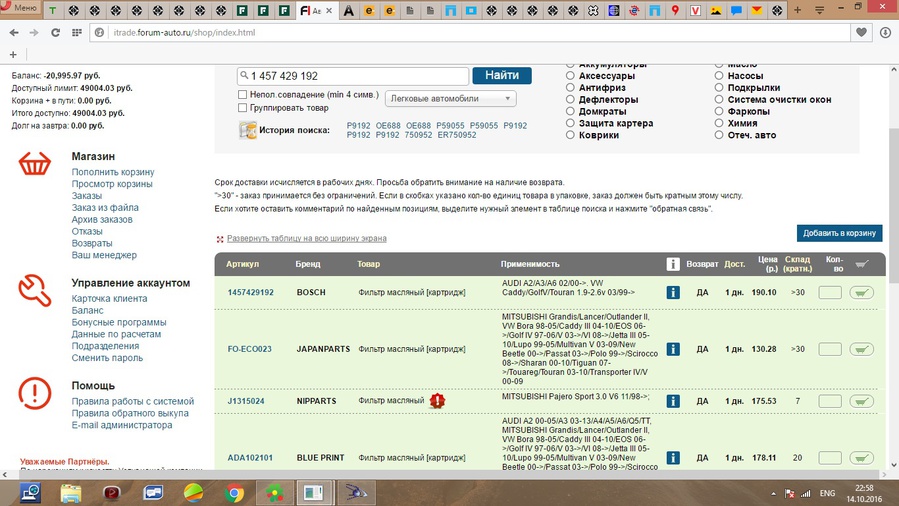899x506 pixels.
Task: Open the tab list menu in the tab bar
Action: coord(820,10)
